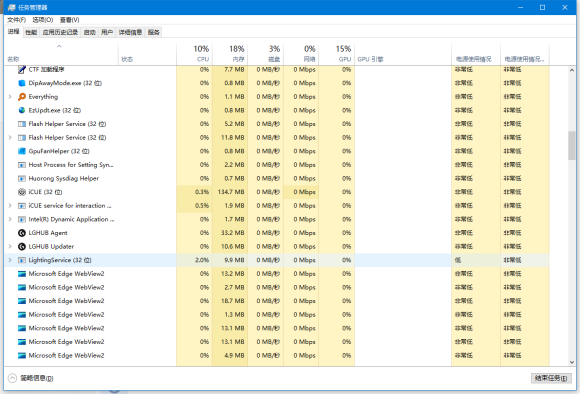Click the Intel(R) Dynamic Application icon

(22, 219)
